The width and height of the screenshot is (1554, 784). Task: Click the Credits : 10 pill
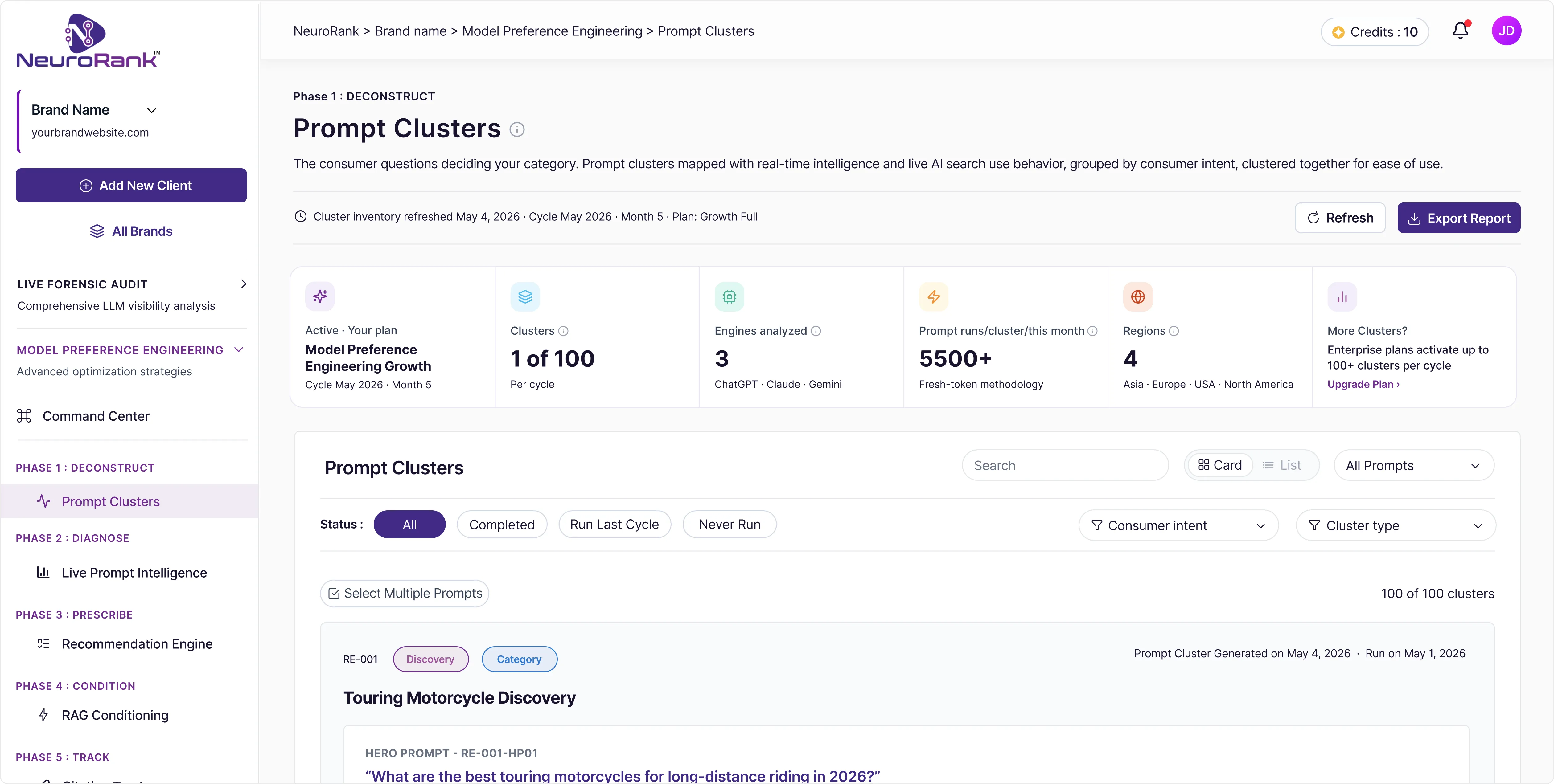1375,32
